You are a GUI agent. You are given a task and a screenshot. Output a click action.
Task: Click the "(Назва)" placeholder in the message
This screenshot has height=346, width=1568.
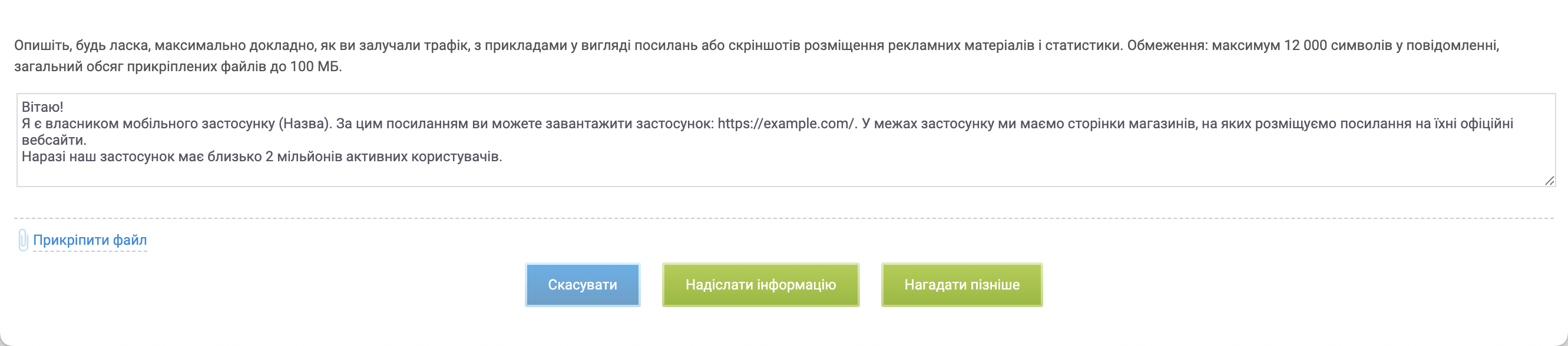click(x=305, y=124)
